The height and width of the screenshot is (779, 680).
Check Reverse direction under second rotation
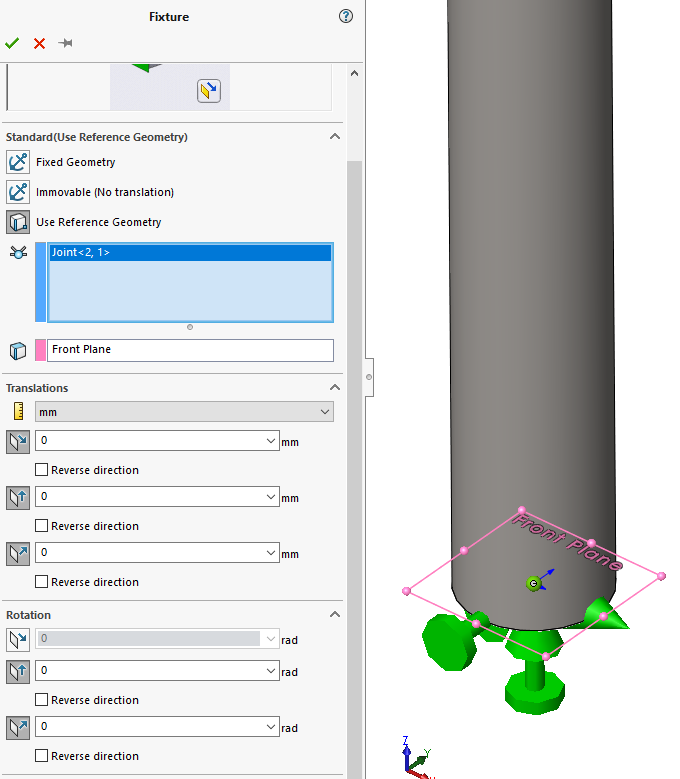42,700
